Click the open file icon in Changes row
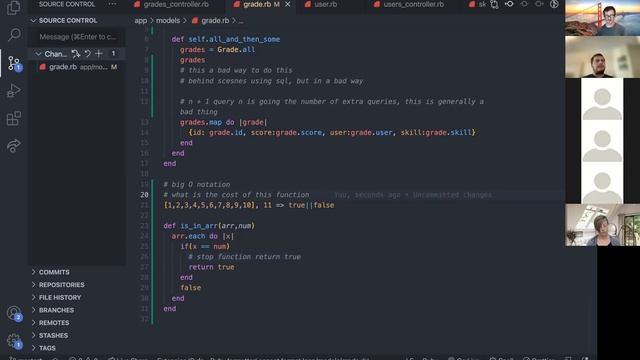Screen dimensions: 640x360 point(76,54)
